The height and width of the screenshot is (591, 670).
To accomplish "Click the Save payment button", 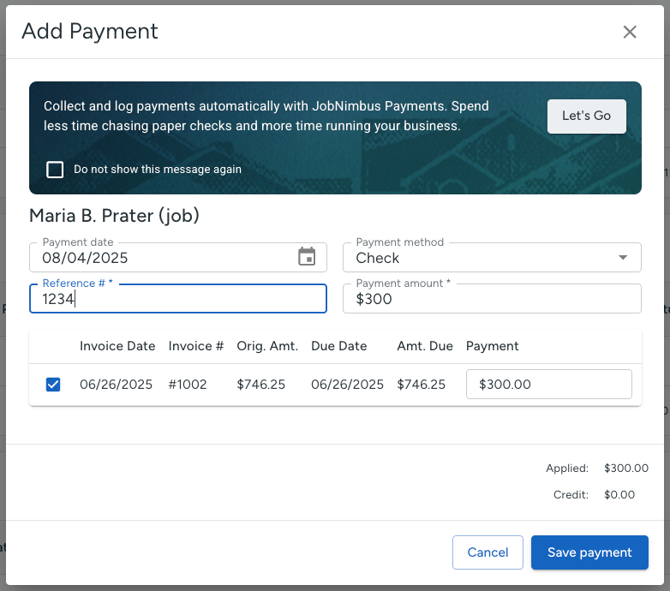I will tap(589, 552).
